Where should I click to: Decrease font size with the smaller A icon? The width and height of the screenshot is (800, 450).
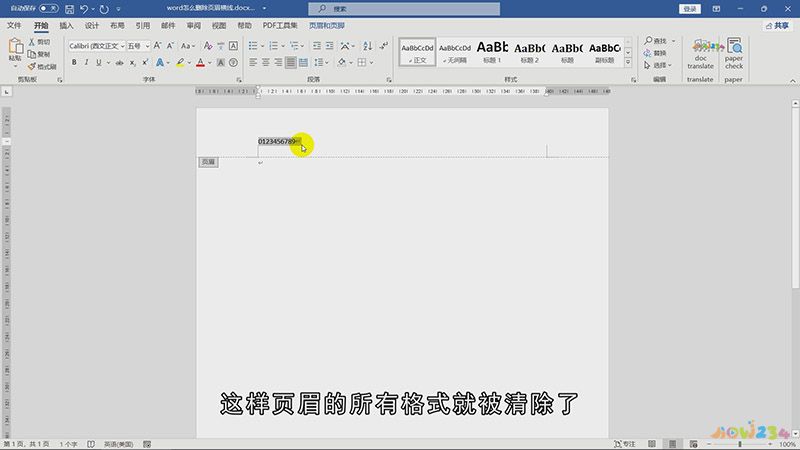pos(170,46)
